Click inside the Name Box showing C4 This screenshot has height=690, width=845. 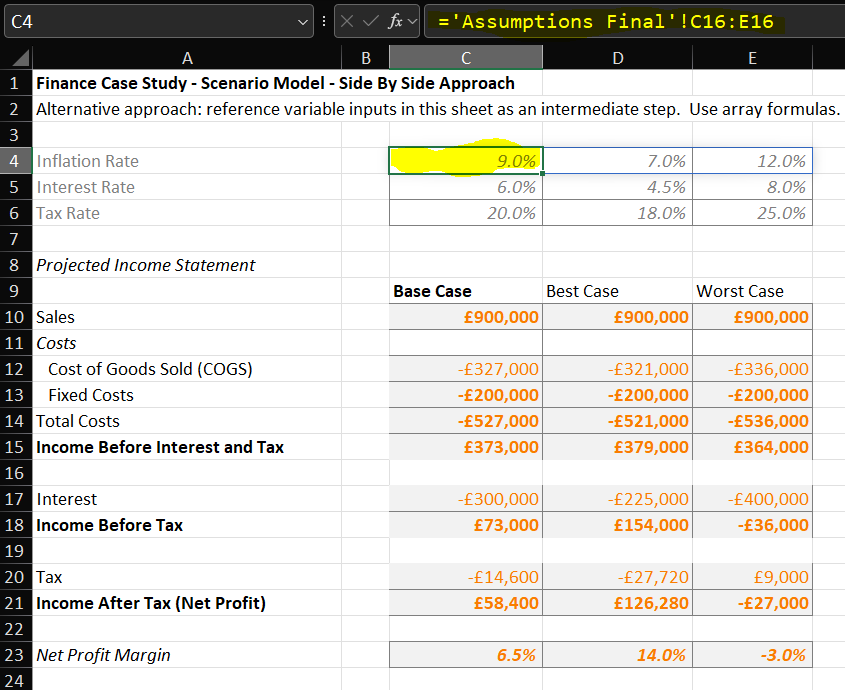coord(150,21)
